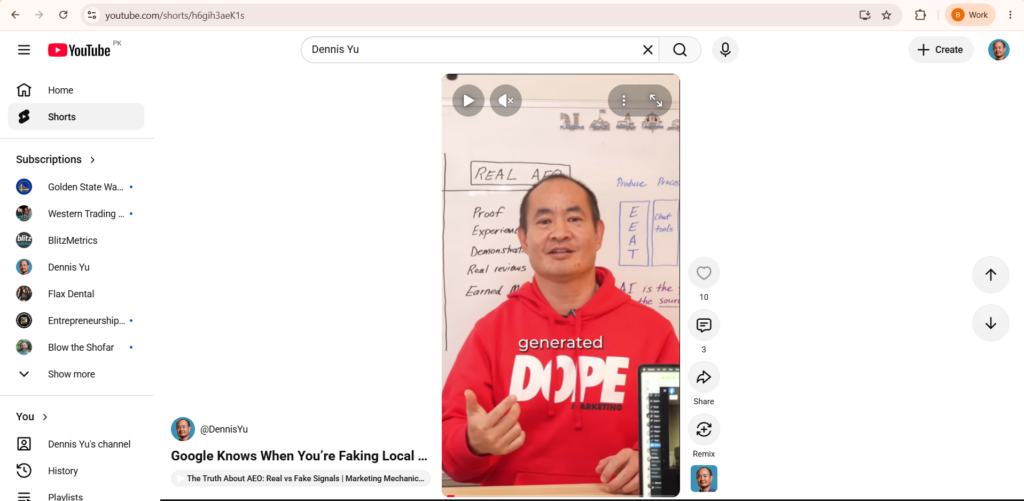Click the magnifier search button
This screenshot has height=501, width=1024.
coord(680,50)
